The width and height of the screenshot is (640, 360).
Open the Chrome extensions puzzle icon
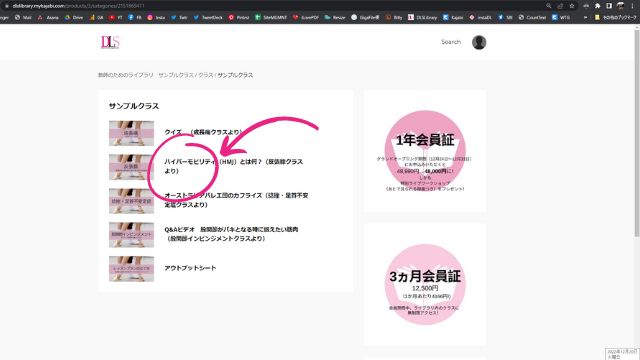click(x=598, y=6)
